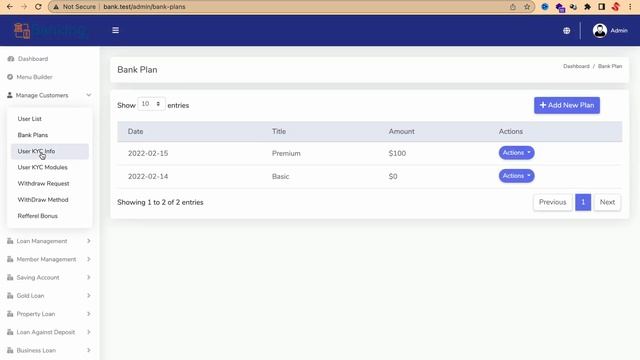This screenshot has height=360, width=640.
Task: Click the $100 amount cell
Action: click(397, 153)
